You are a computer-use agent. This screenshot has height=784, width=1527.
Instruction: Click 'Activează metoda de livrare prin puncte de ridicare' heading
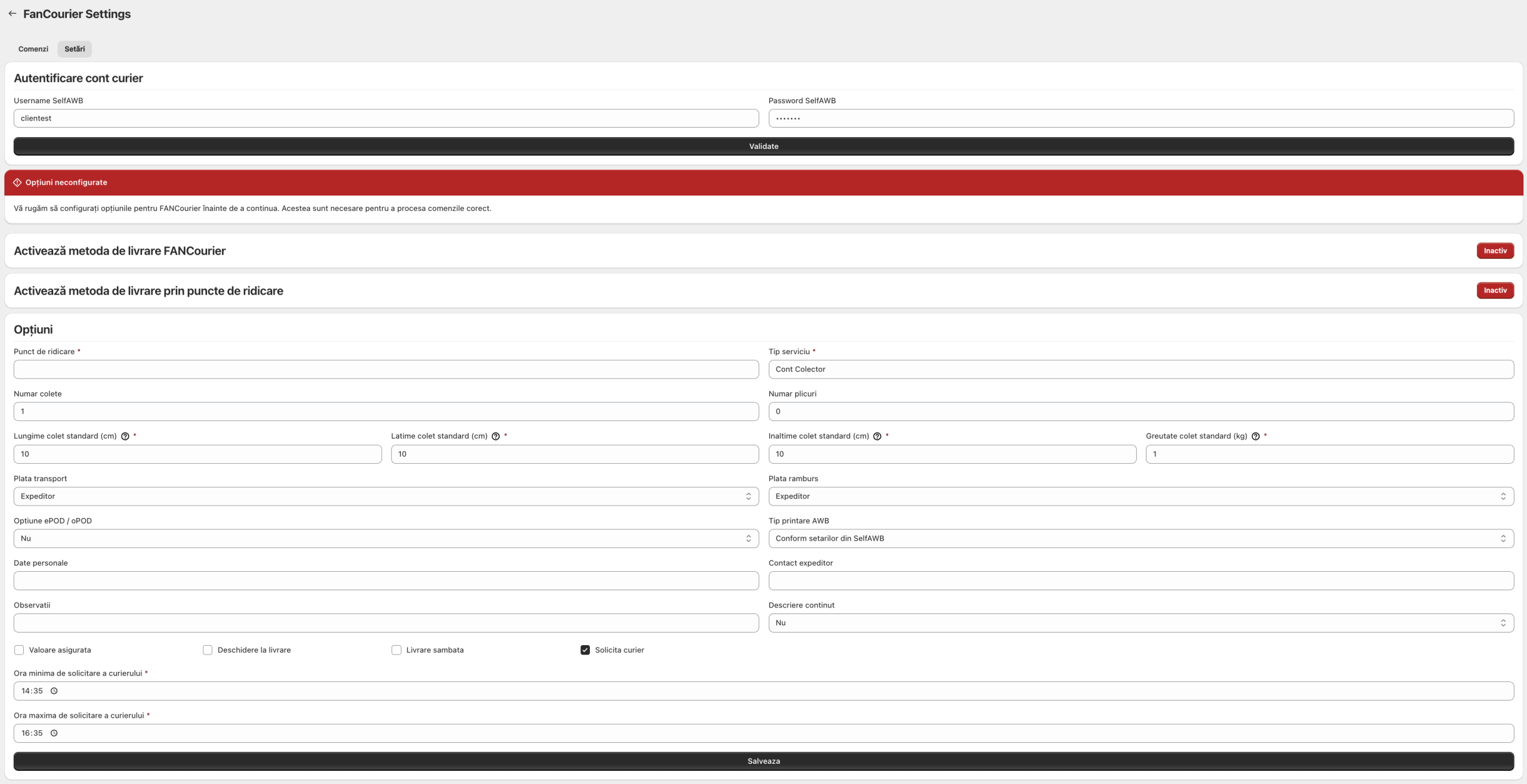point(149,291)
